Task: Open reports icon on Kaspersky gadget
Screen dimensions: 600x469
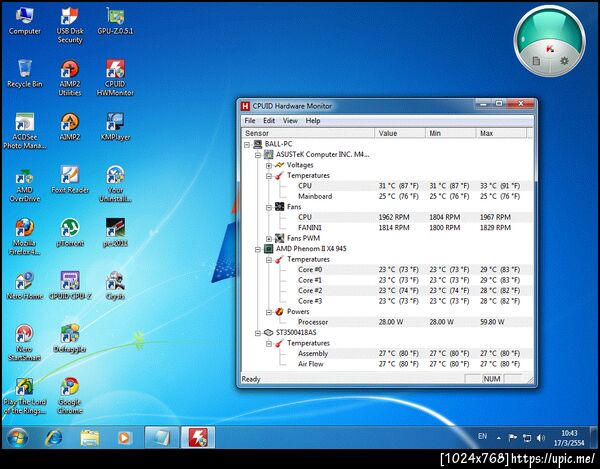Action: (x=536, y=60)
